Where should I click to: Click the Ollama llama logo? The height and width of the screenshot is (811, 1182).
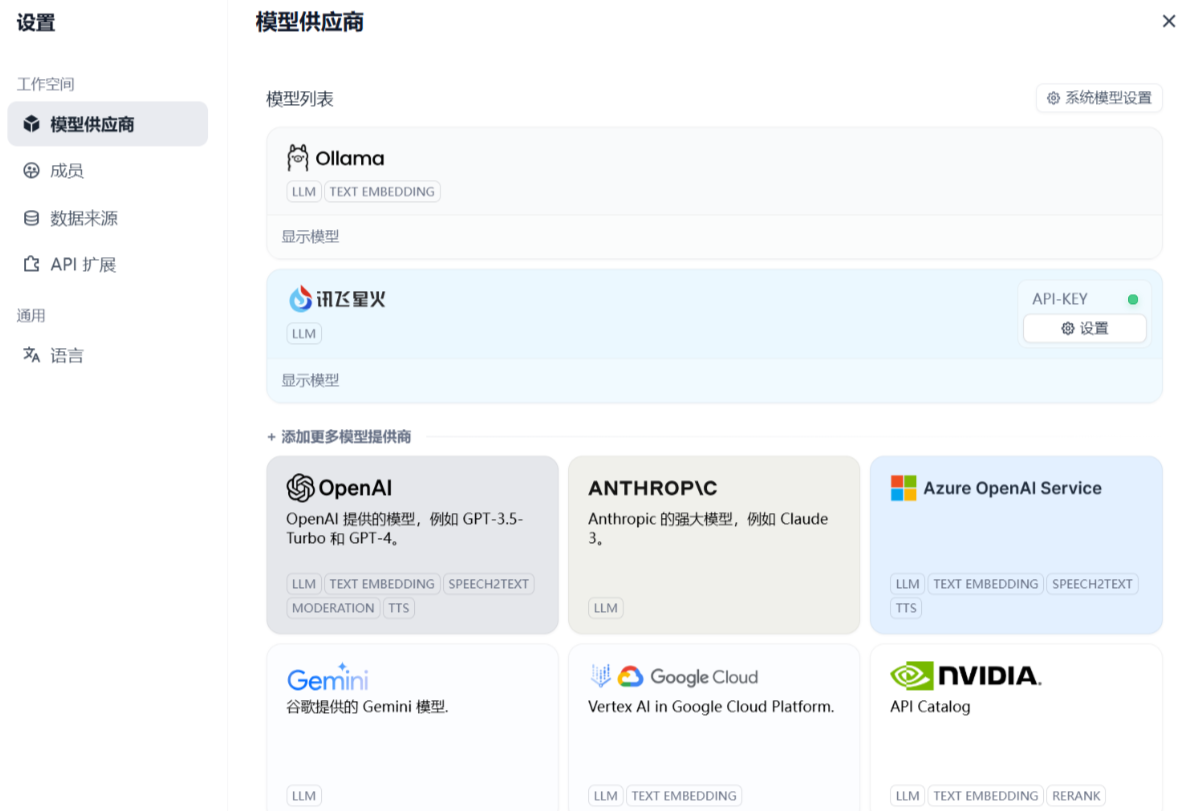[x=297, y=158]
